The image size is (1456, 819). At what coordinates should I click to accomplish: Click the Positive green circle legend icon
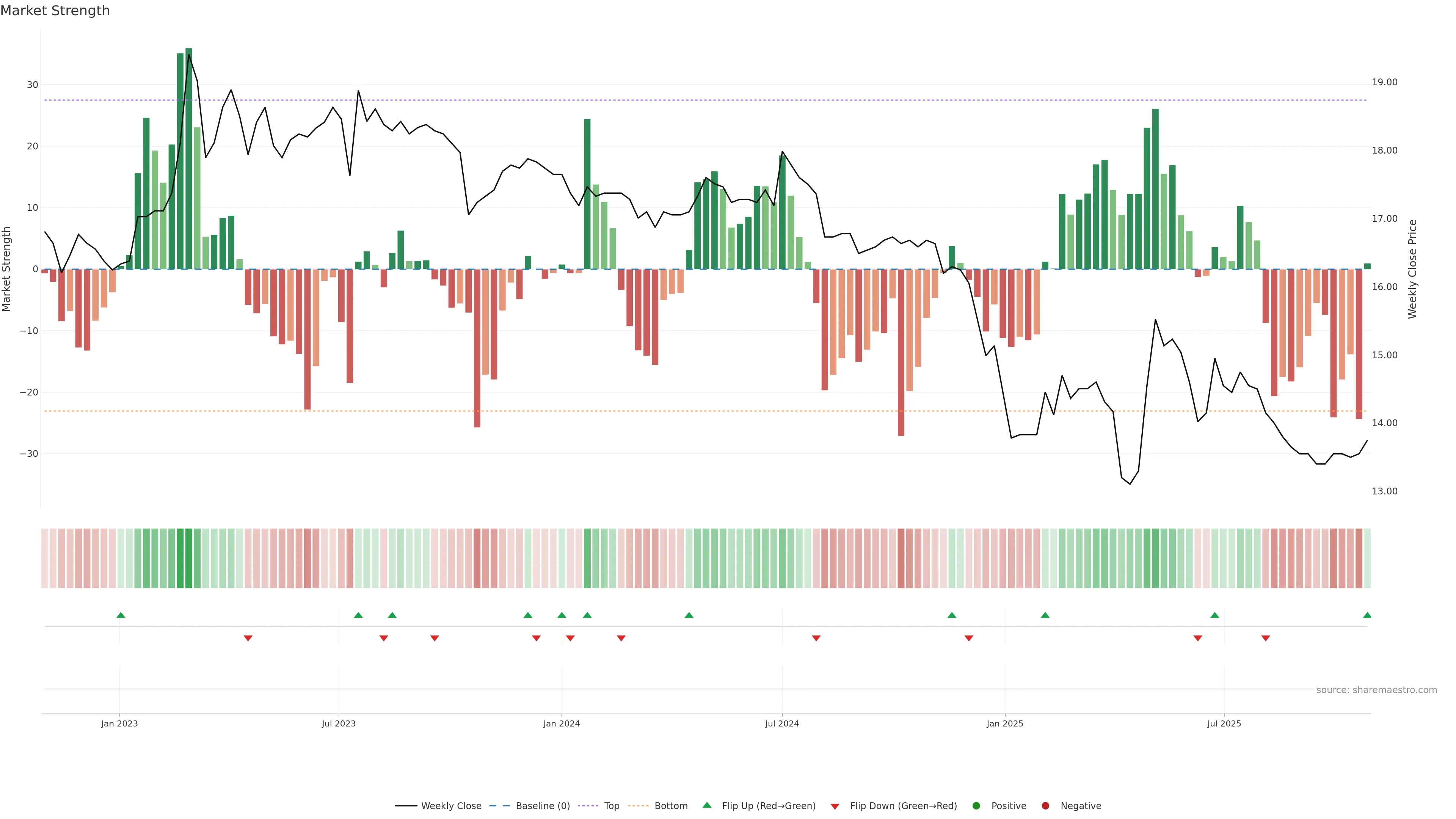[x=976, y=806]
